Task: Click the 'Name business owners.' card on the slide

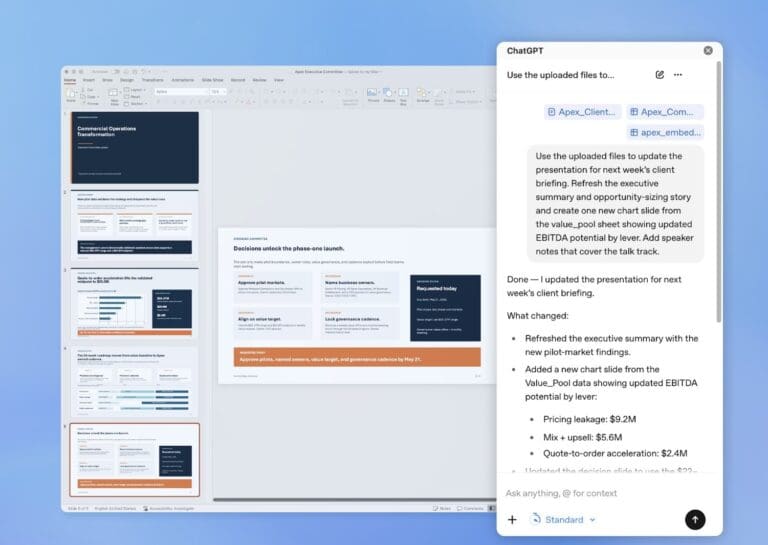Action: 360,287
